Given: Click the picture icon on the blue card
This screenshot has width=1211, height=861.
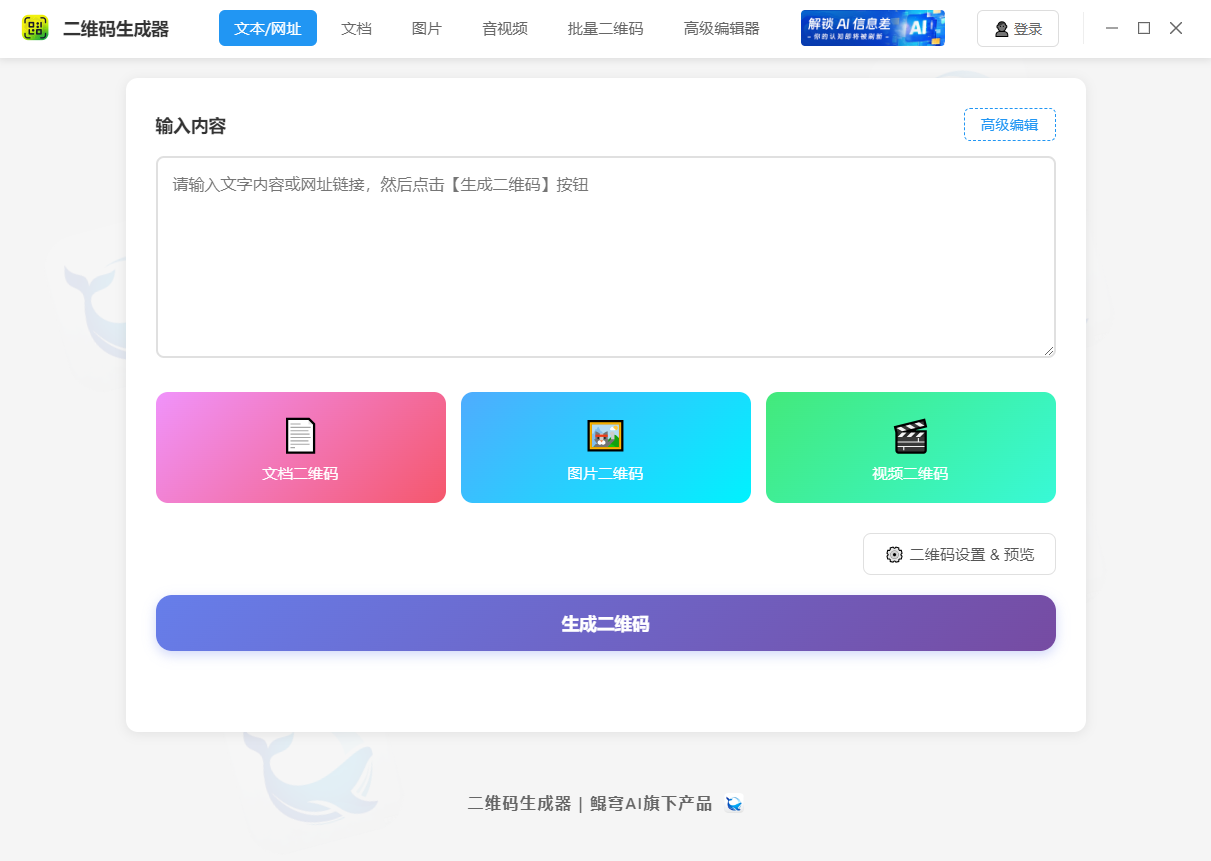Looking at the screenshot, I should click(x=605, y=434).
